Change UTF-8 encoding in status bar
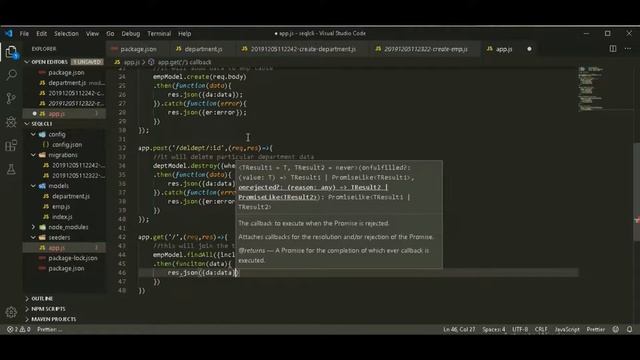Image resolution: width=640 pixels, height=360 pixels. pos(520,329)
